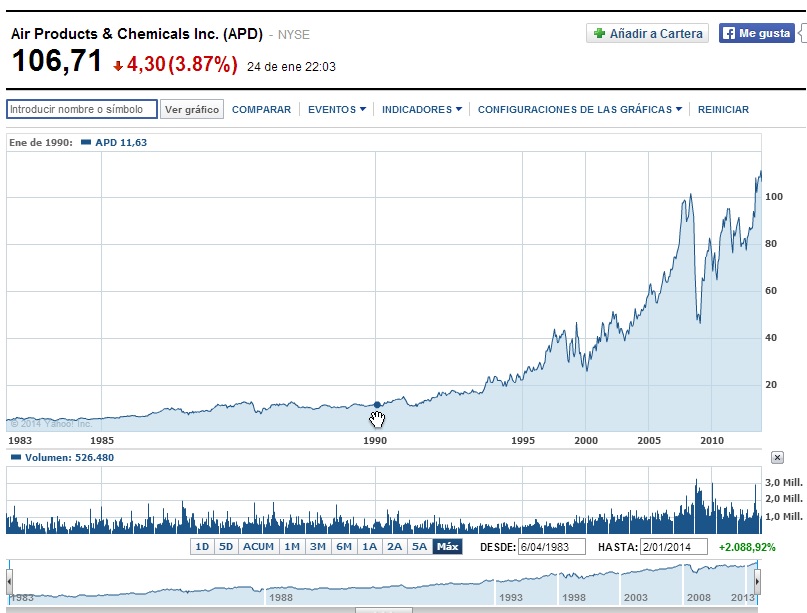Expand the EVENTOS dropdown menu
Image resolution: width=807 pixels, height=613 pixels.
pos(337,110)
